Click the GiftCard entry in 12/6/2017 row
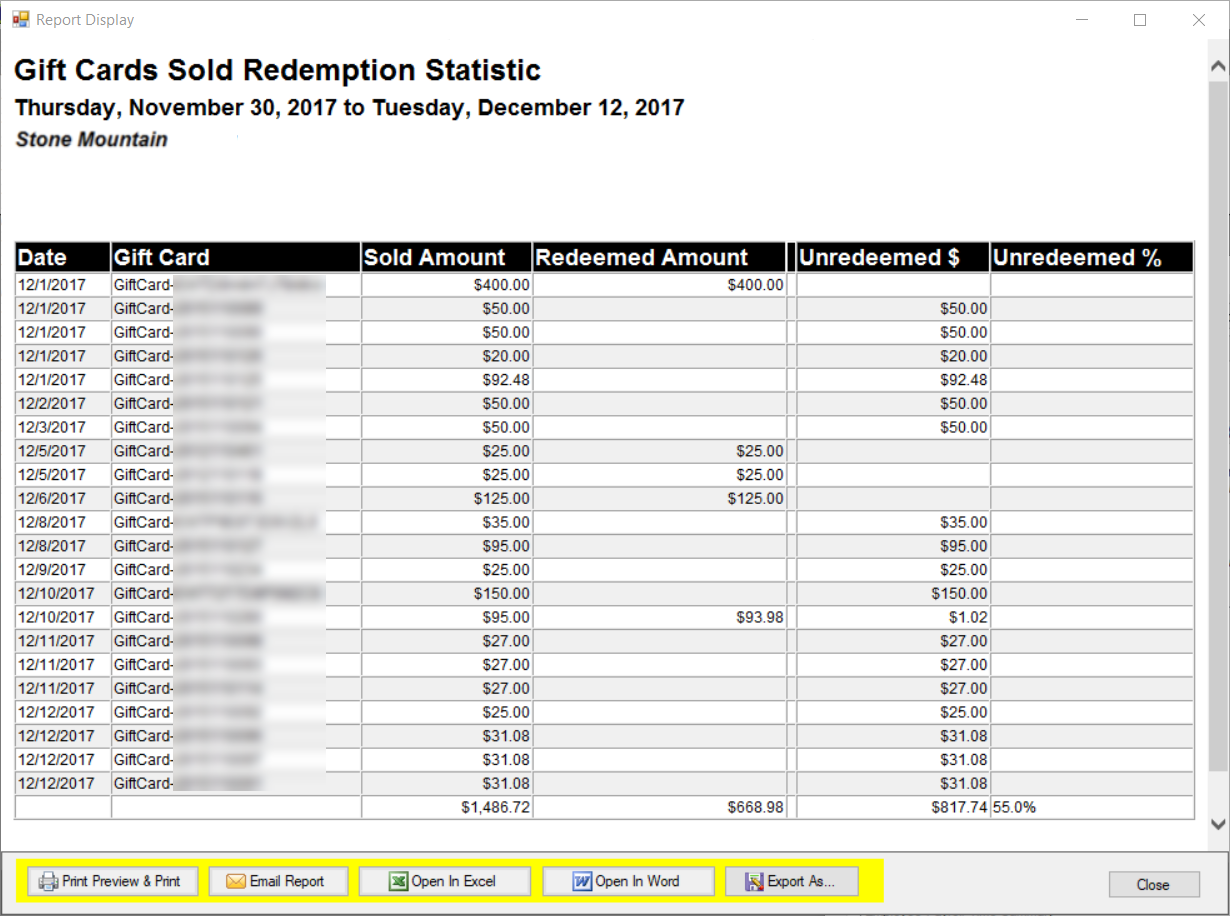This screenshot has height=916, width=1230. tap(235, 498)
